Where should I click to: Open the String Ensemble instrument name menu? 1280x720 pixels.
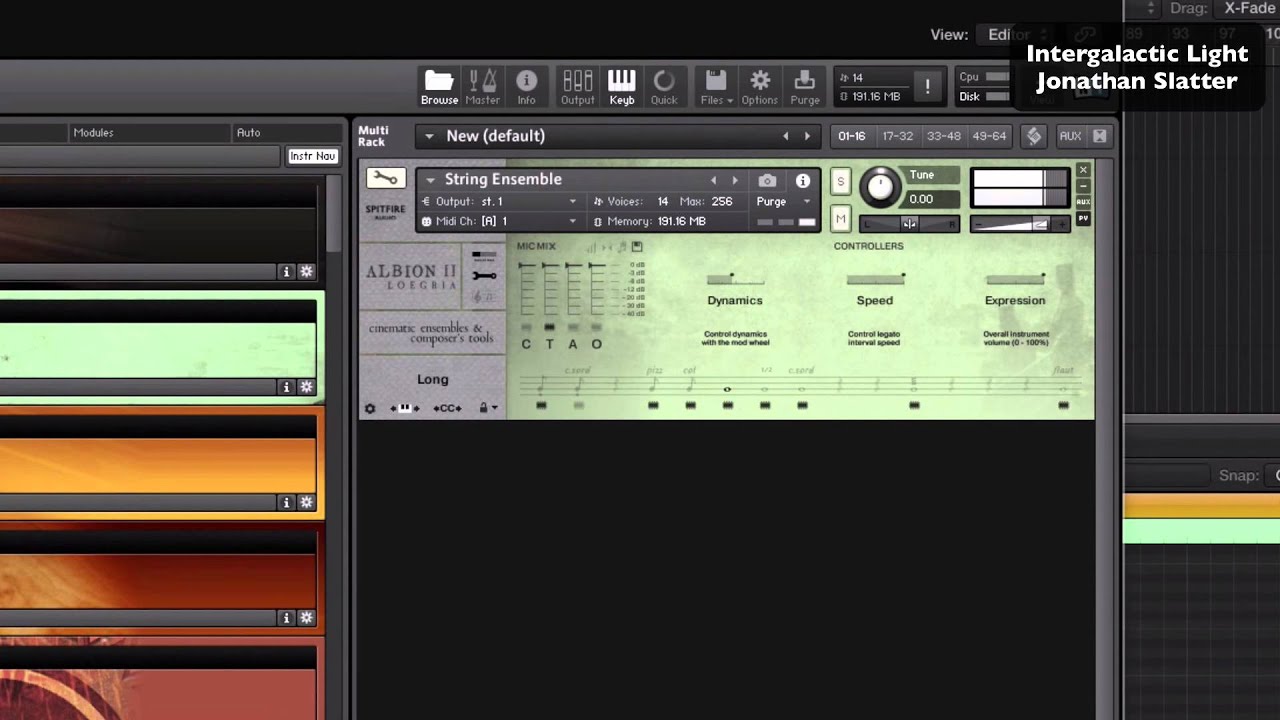[431, 180]
